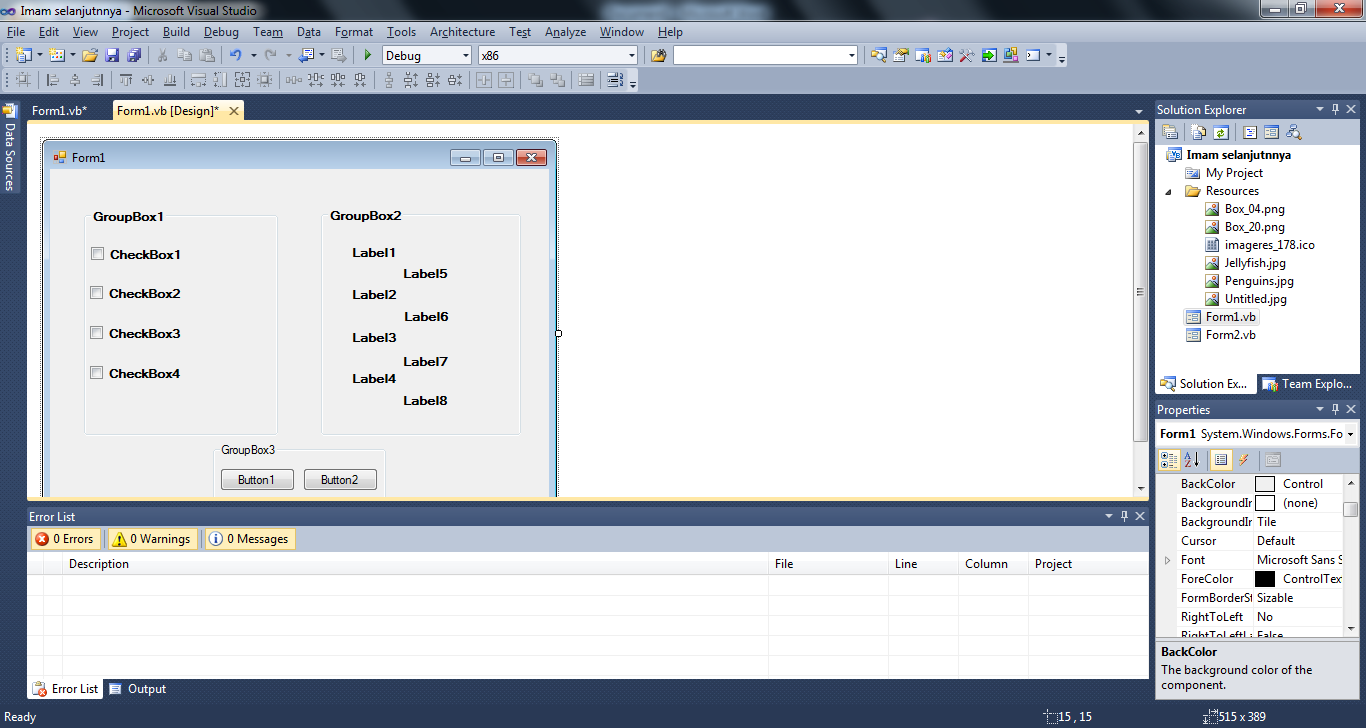Switch to the Output tab
This screenshot has width=1366, height=728.
[138, 689]
